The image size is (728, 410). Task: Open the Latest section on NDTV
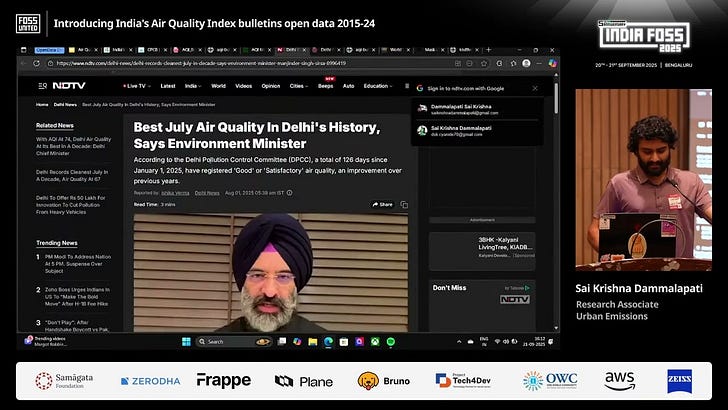pyautogui.click(x=168, y=86)
